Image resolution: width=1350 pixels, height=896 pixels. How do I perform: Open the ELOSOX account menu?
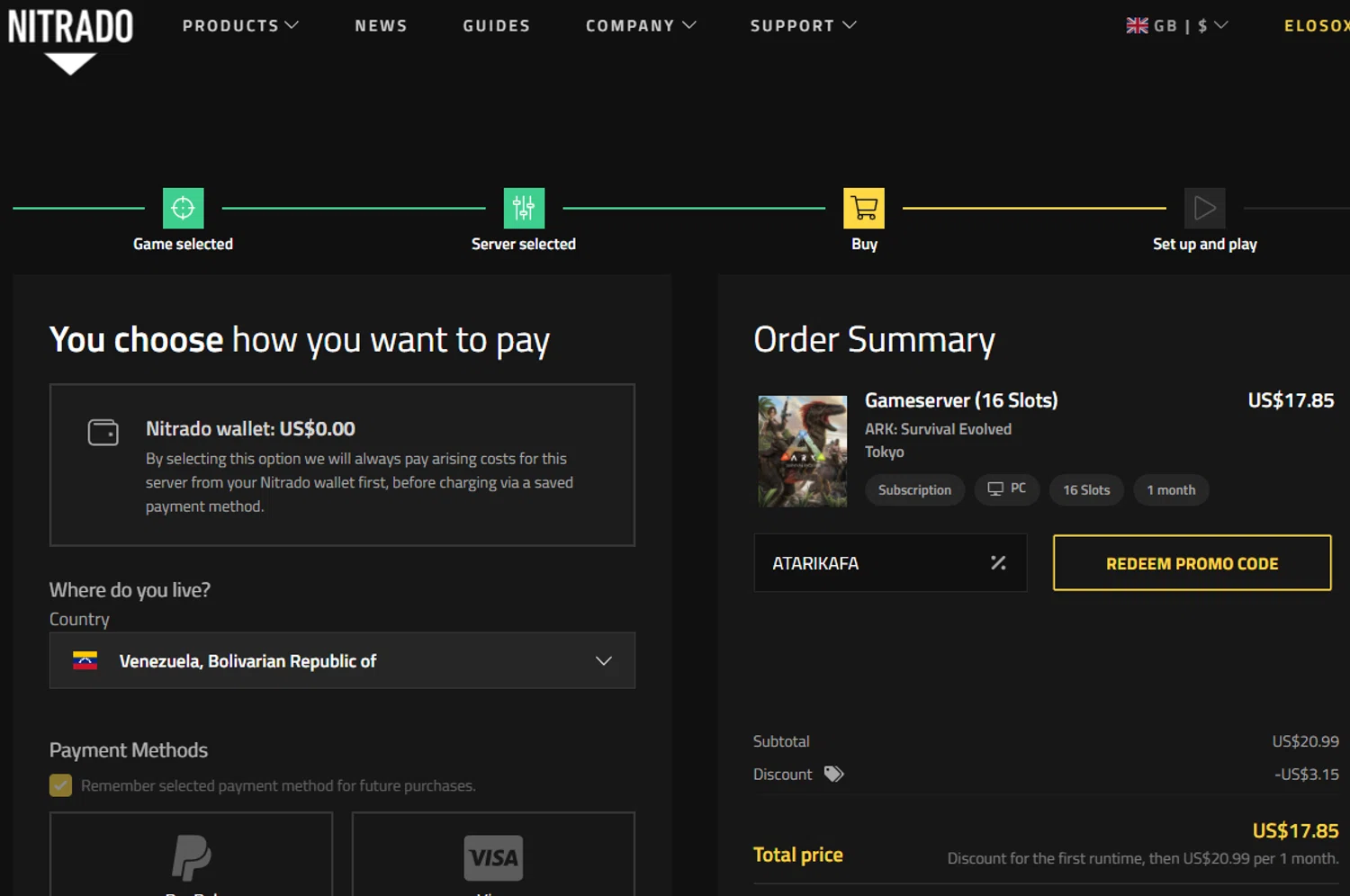coord(1317,25)
